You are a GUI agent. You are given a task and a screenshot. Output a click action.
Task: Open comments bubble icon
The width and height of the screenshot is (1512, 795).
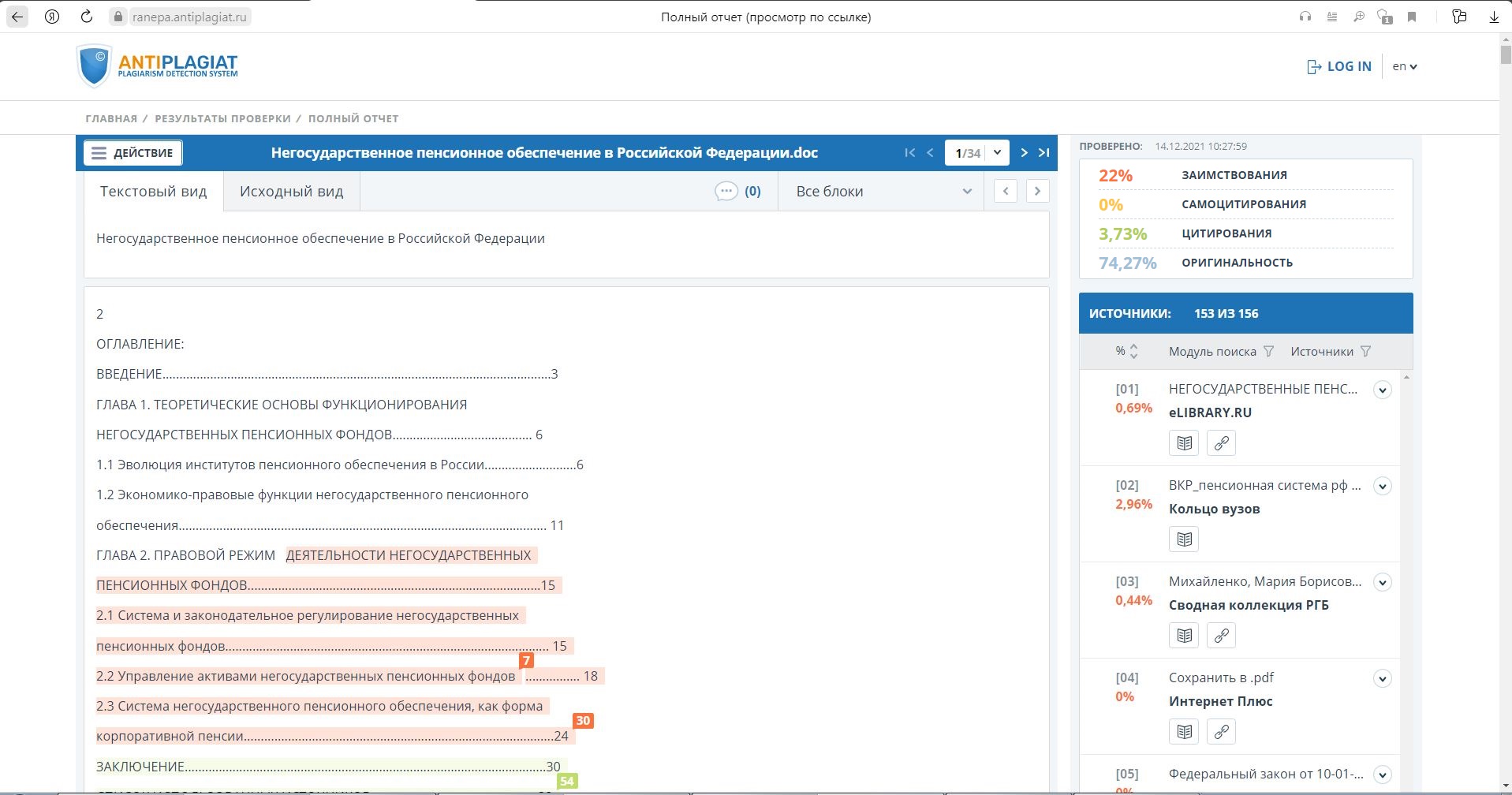click(x=726, y=192)
